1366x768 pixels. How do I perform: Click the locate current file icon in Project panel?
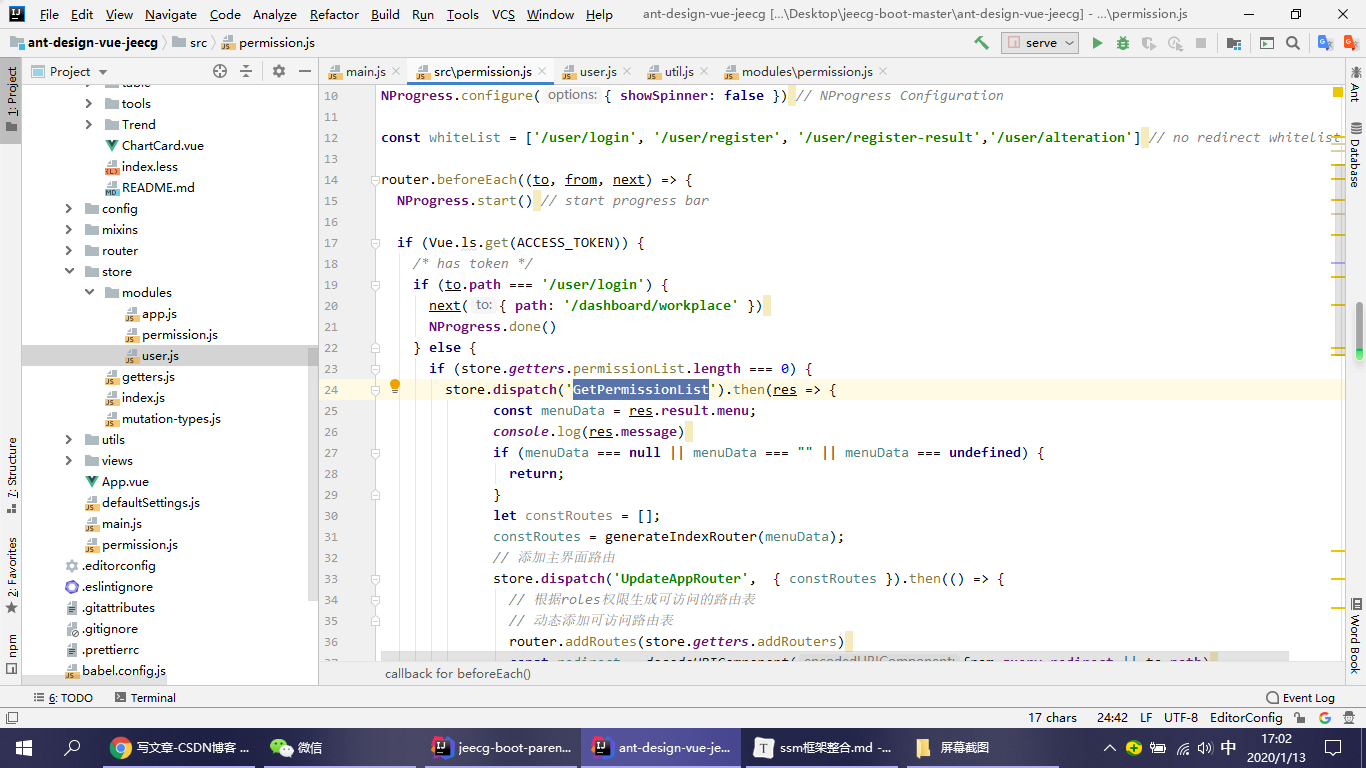[x=220, y=71]
